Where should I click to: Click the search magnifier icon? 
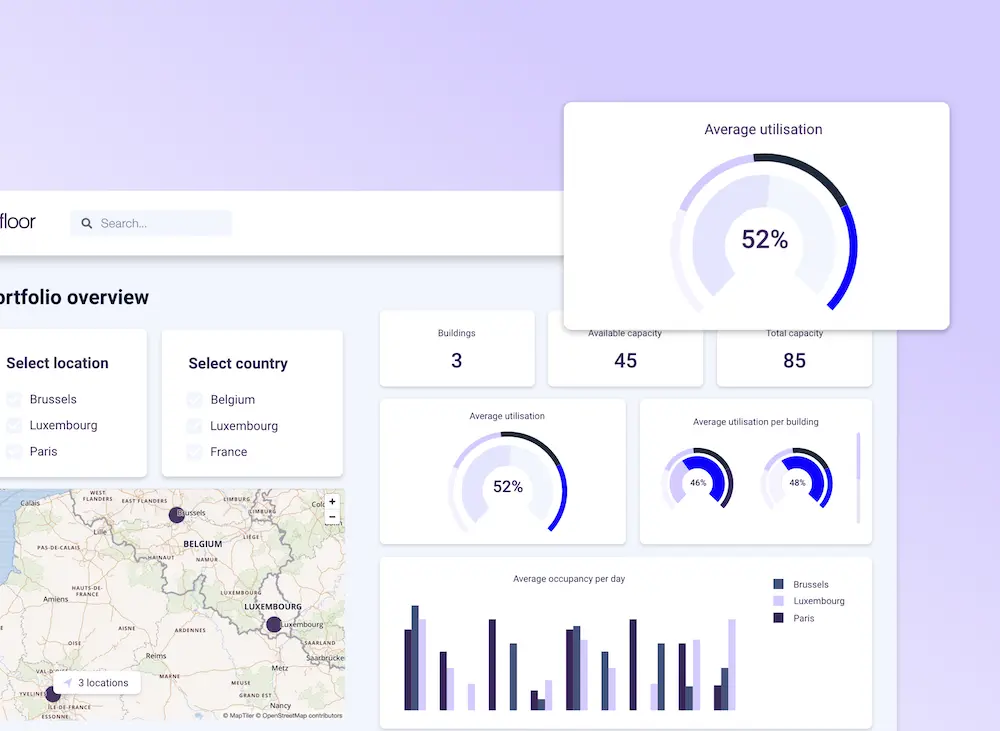point(87,223)
